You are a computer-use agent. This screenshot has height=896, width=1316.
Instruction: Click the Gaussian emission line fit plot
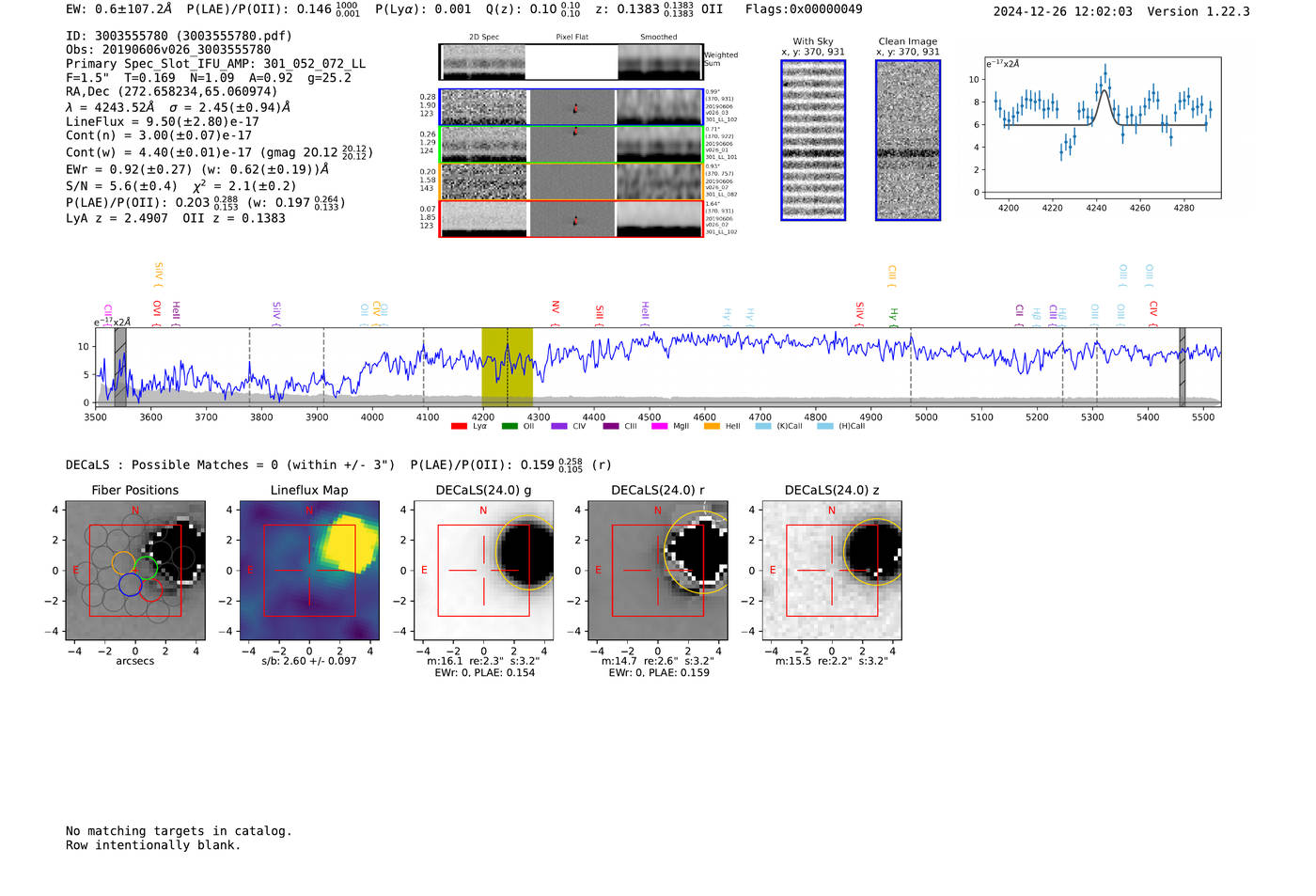pyautogui.click(x=1102, y=128)
